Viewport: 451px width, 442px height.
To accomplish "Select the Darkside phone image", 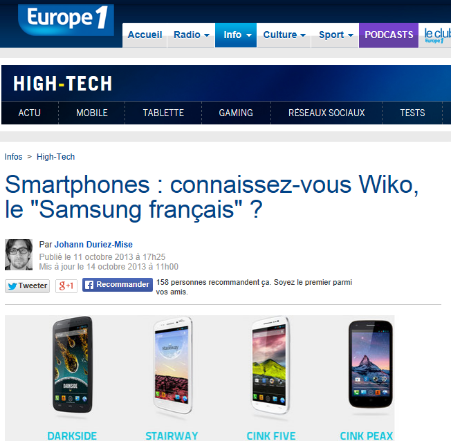I will (x=72, y=365).
